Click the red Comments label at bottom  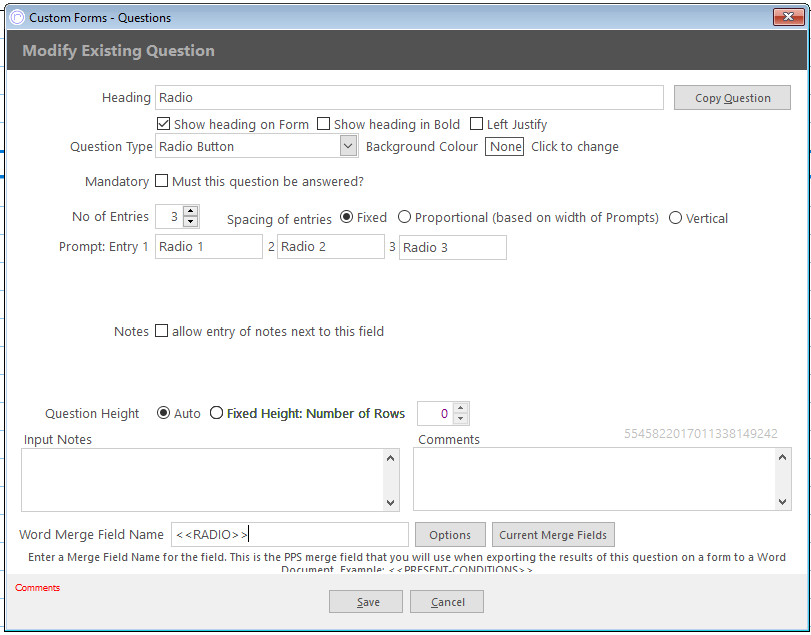tap(37, 588)
